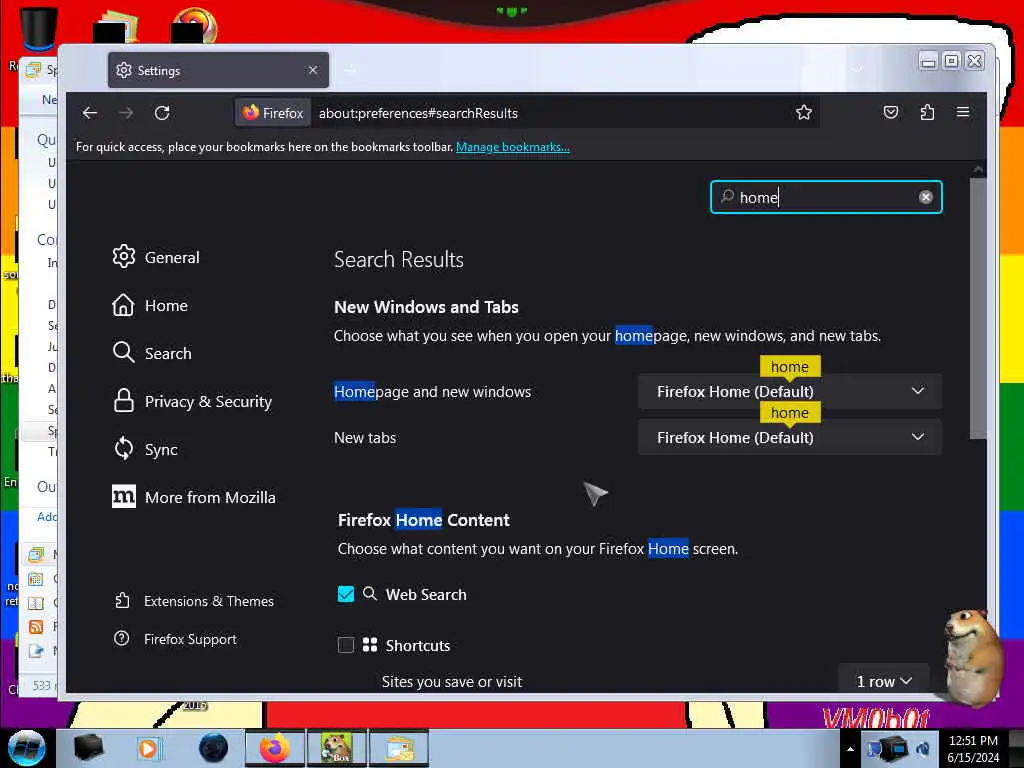Open the Privacy & Security category
This screenshot has width=1024, height=768.
[x=192, y=402]
